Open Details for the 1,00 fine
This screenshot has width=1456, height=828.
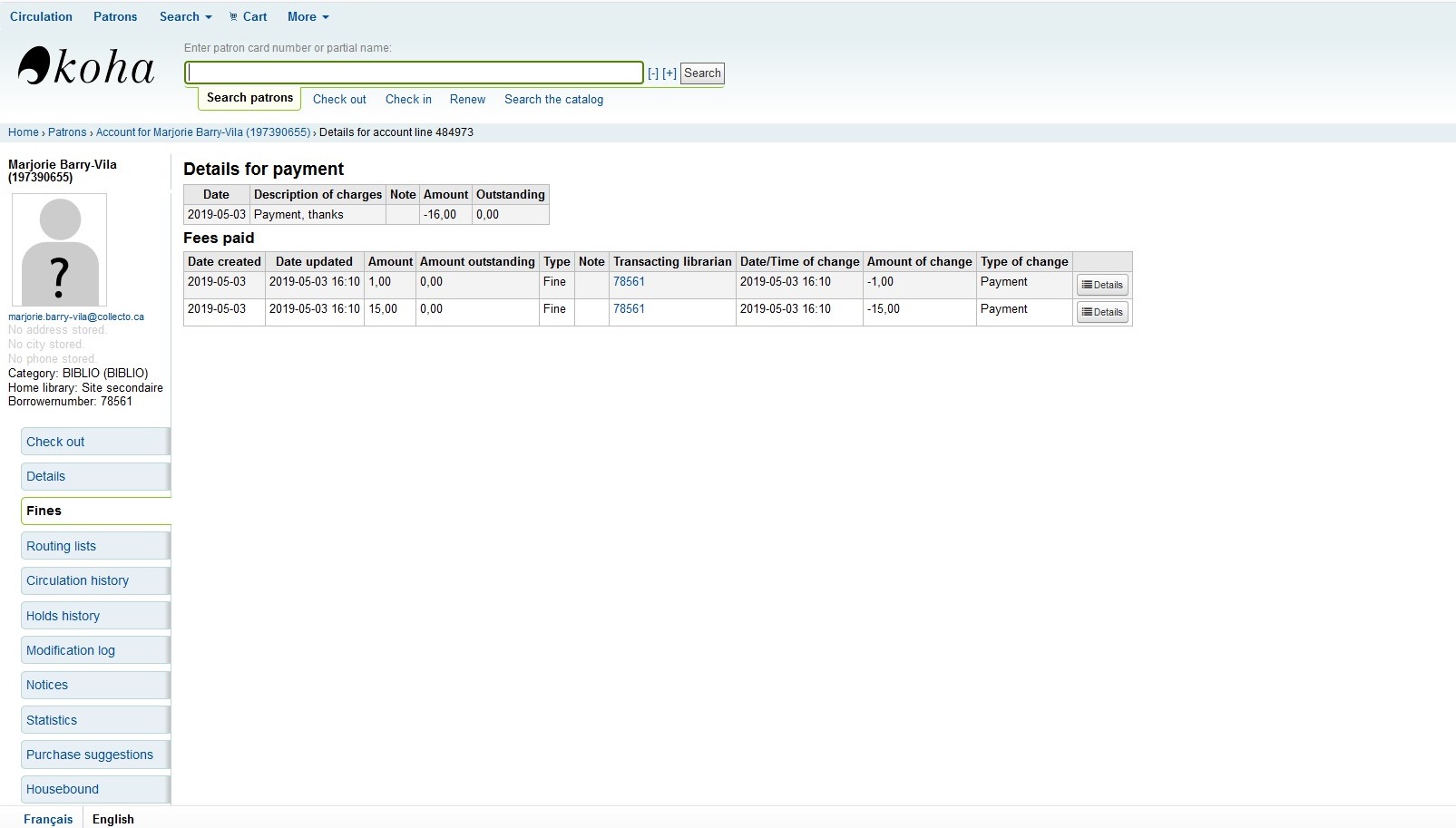(1102, 285)
